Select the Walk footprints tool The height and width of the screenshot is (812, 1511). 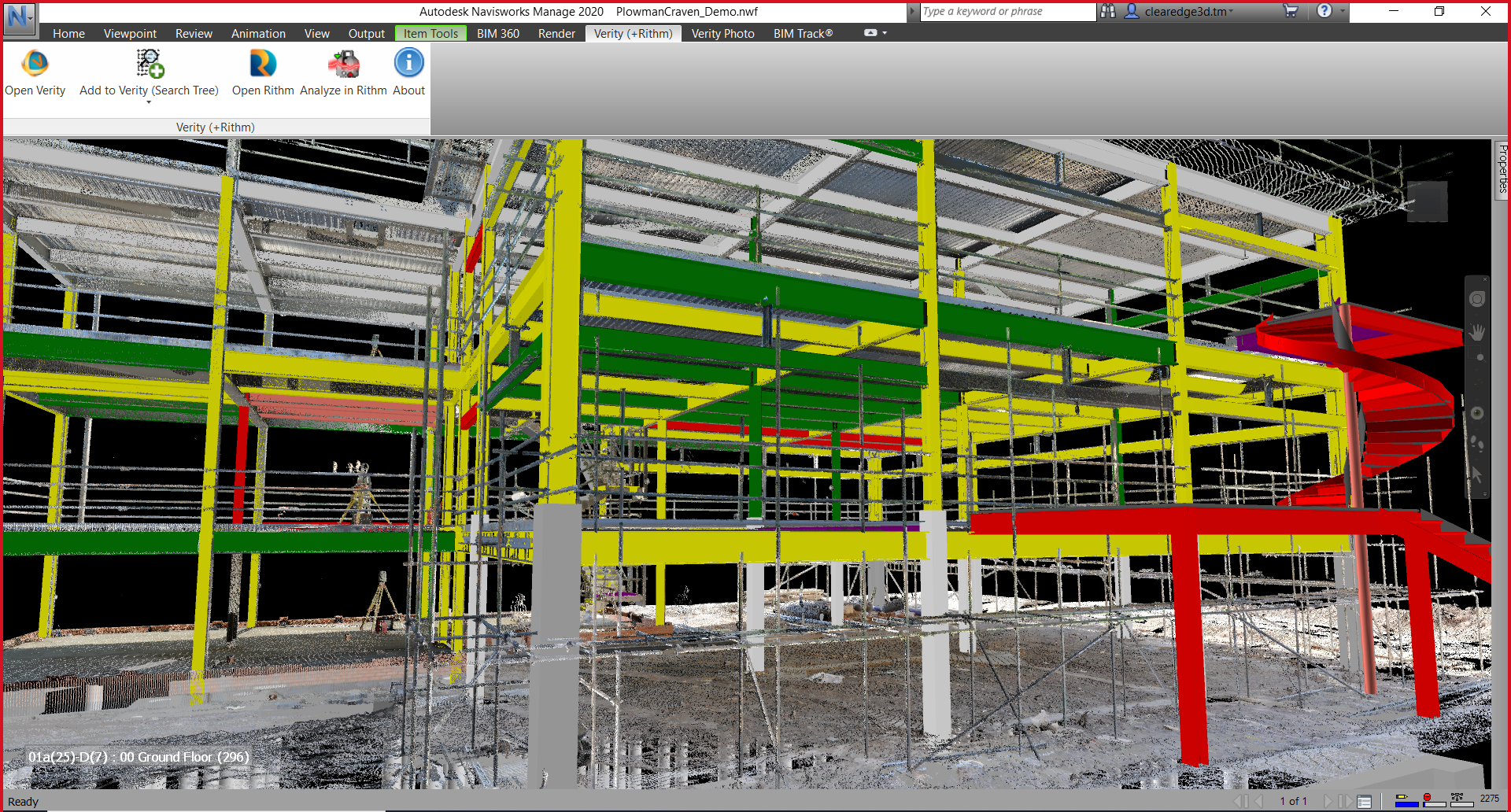point(1477,445)
